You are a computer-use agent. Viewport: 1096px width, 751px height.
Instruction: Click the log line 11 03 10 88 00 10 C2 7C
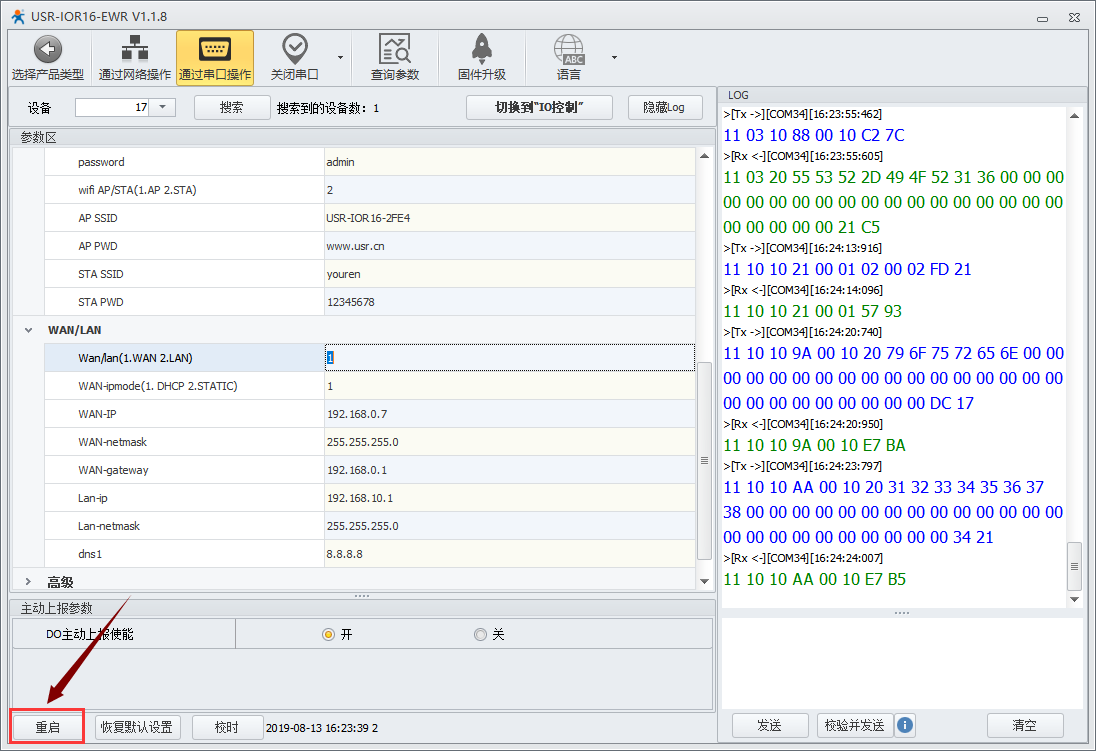[814, 135]
